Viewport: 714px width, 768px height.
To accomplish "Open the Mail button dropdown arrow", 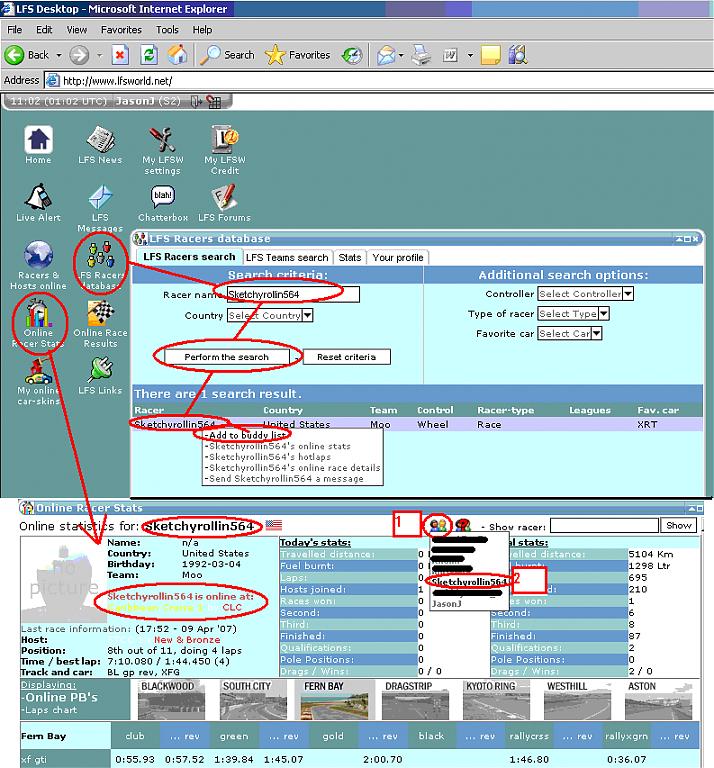I will coord(401,55).
